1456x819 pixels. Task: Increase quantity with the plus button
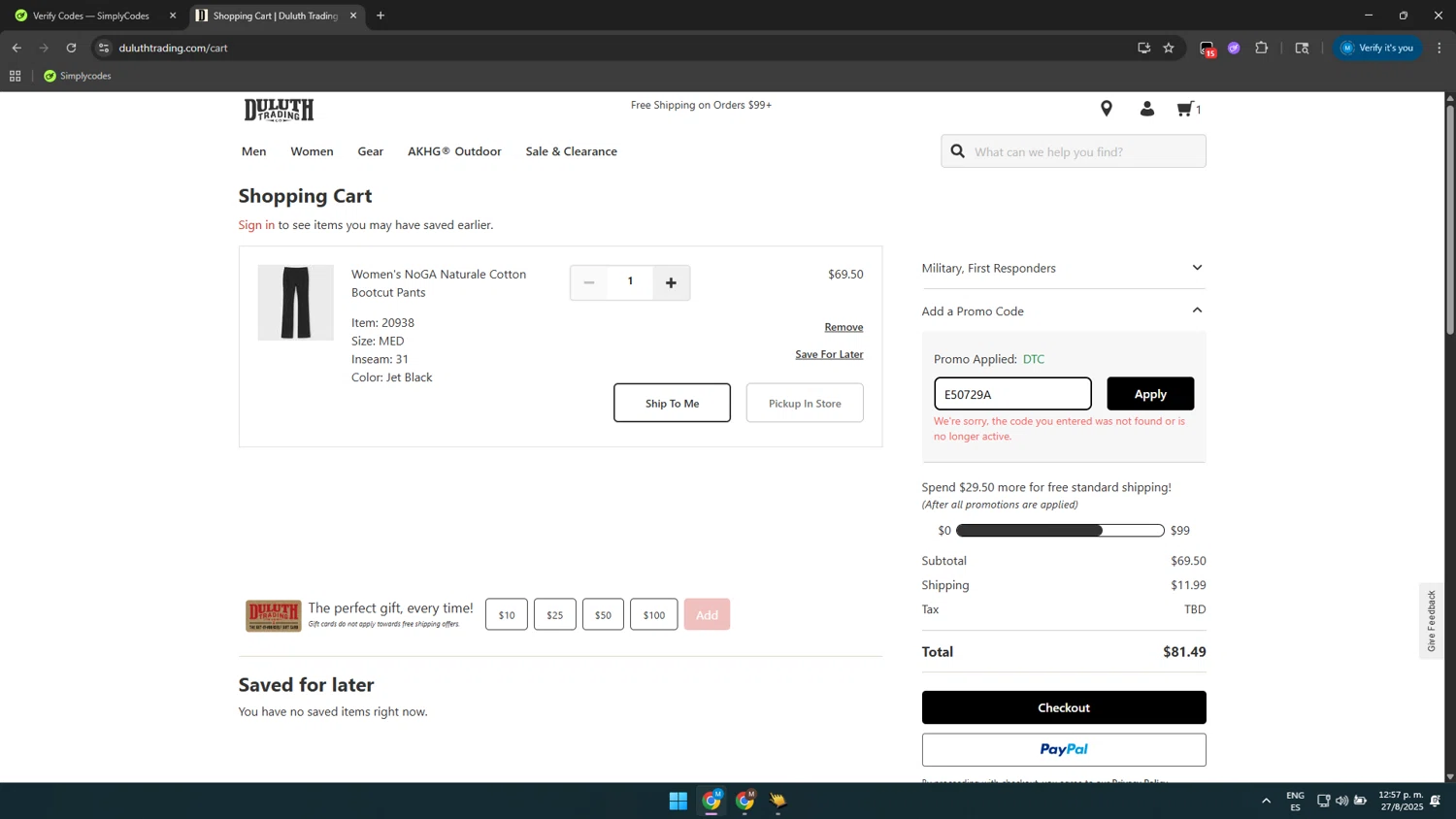(x=671, y=282)
